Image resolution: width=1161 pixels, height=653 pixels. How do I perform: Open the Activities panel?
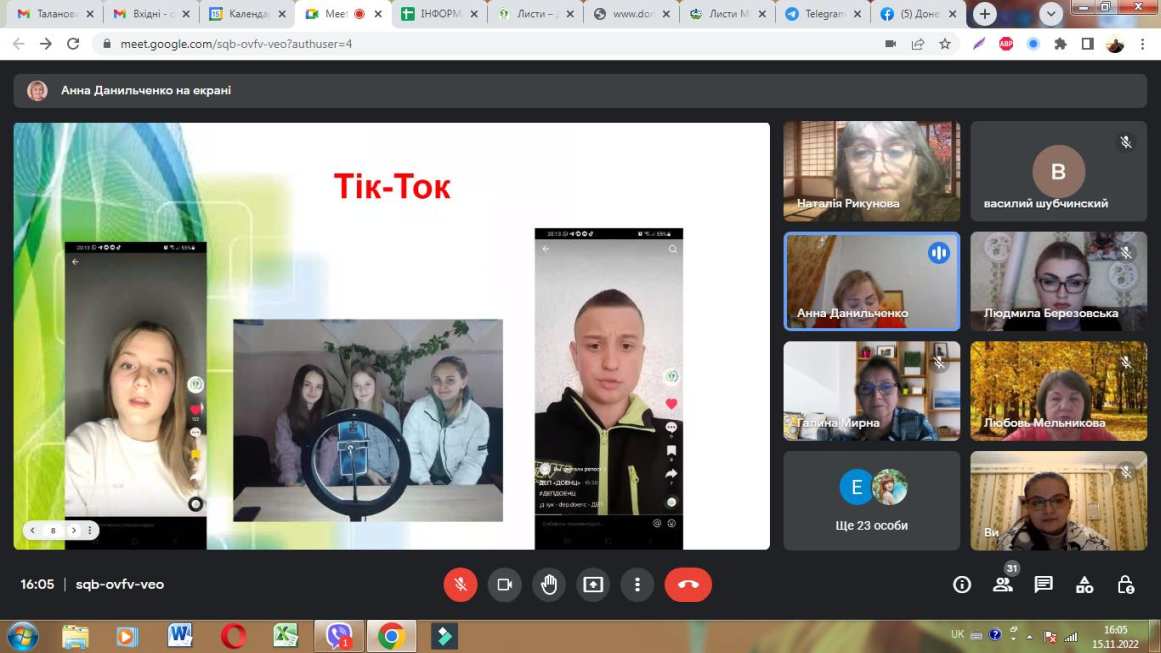(x=1085, y=585)
